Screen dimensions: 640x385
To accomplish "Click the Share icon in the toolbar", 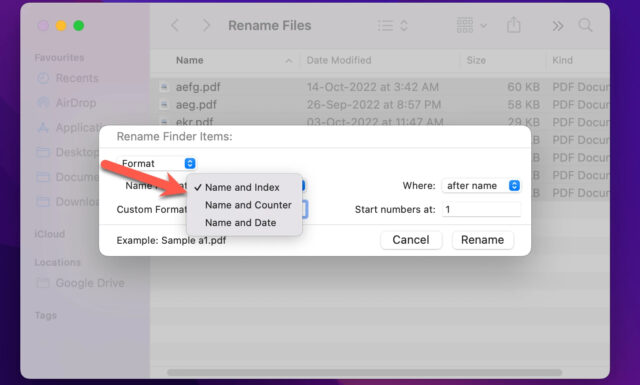I will (x=514, y=25).
